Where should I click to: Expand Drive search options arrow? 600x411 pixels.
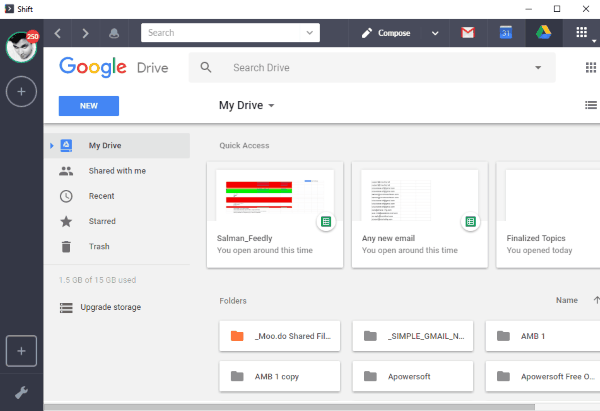[x=538, y=68]
